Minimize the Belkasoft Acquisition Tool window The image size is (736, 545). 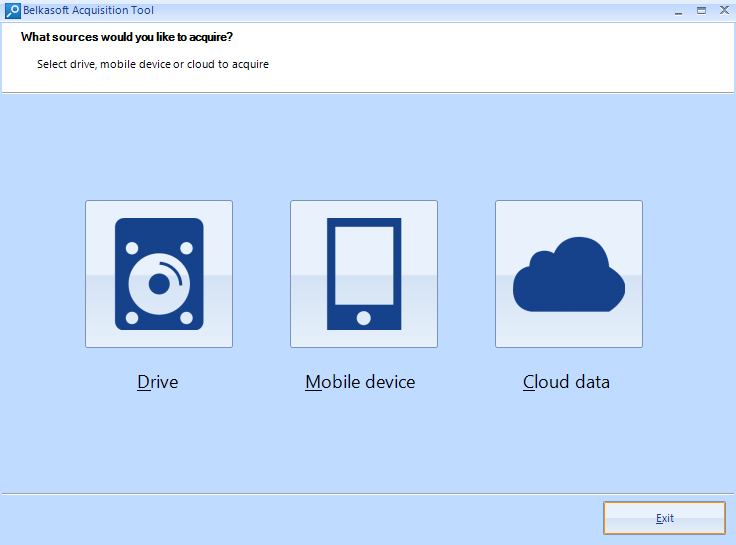[678, 11]
